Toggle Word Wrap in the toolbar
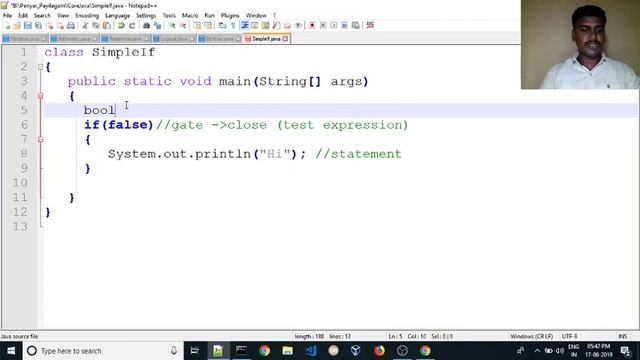This screenshot has height=360, width=640. [x=222, y=25]
